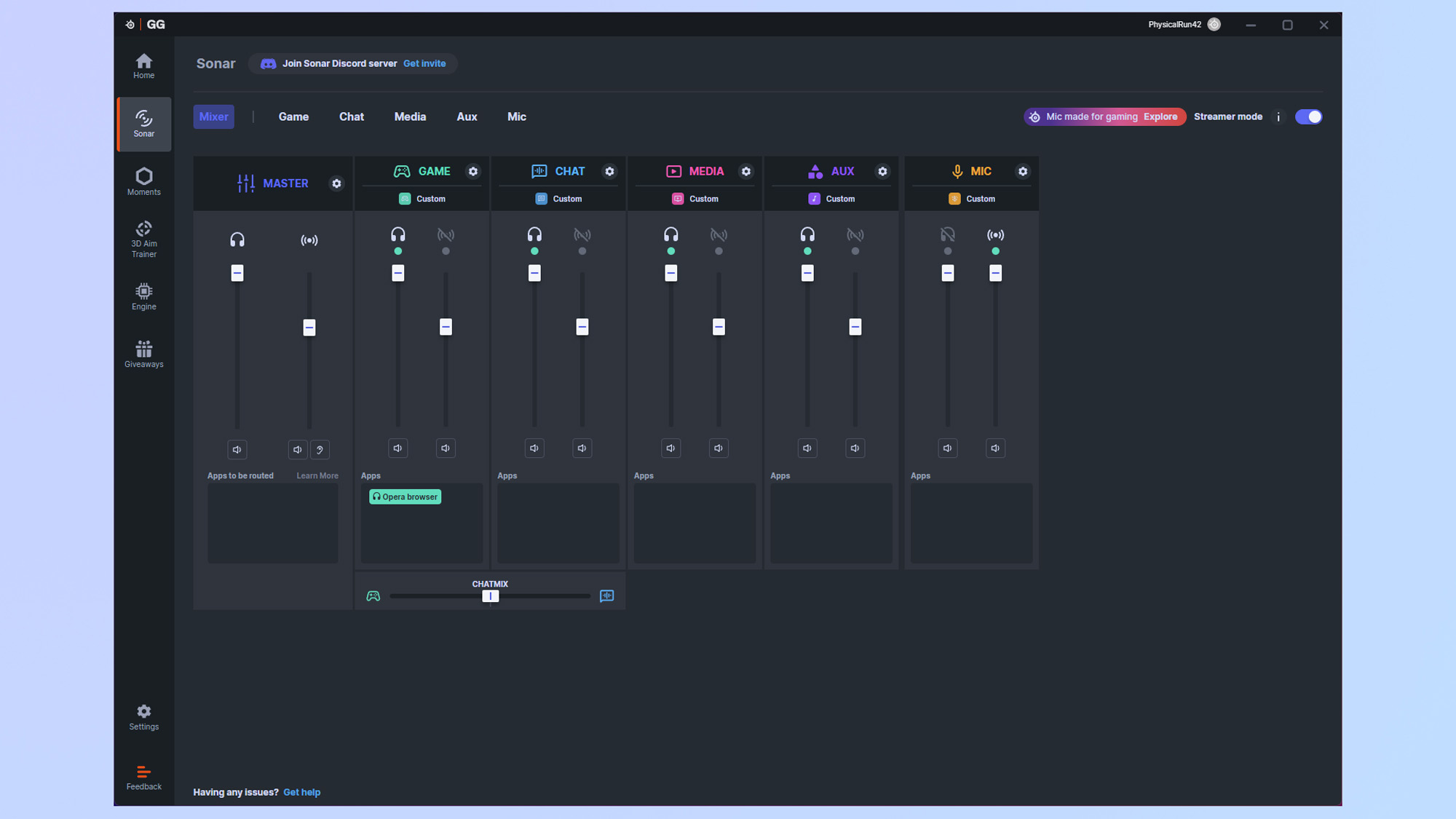
Task: Click the CHATMIX slider handle
Action: click(491, 596)
